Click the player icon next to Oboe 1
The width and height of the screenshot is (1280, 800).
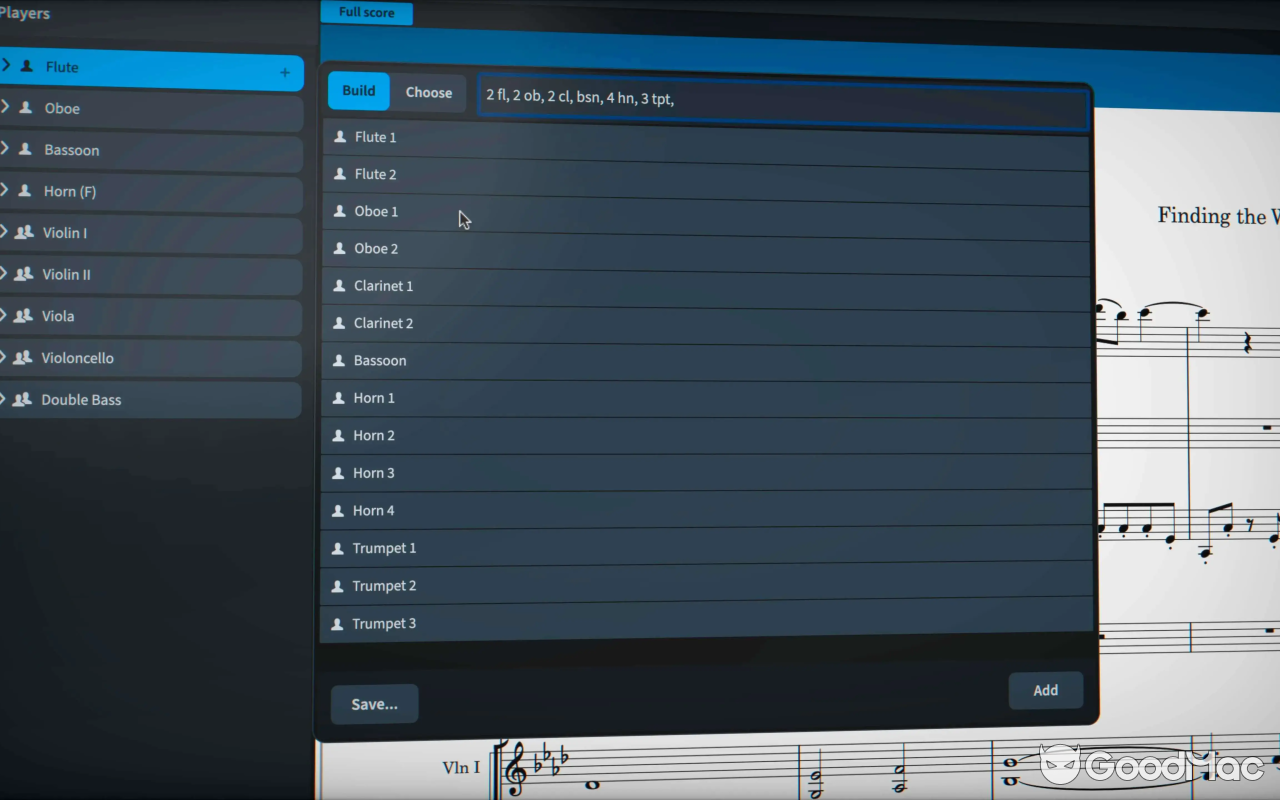pos(337,211)
